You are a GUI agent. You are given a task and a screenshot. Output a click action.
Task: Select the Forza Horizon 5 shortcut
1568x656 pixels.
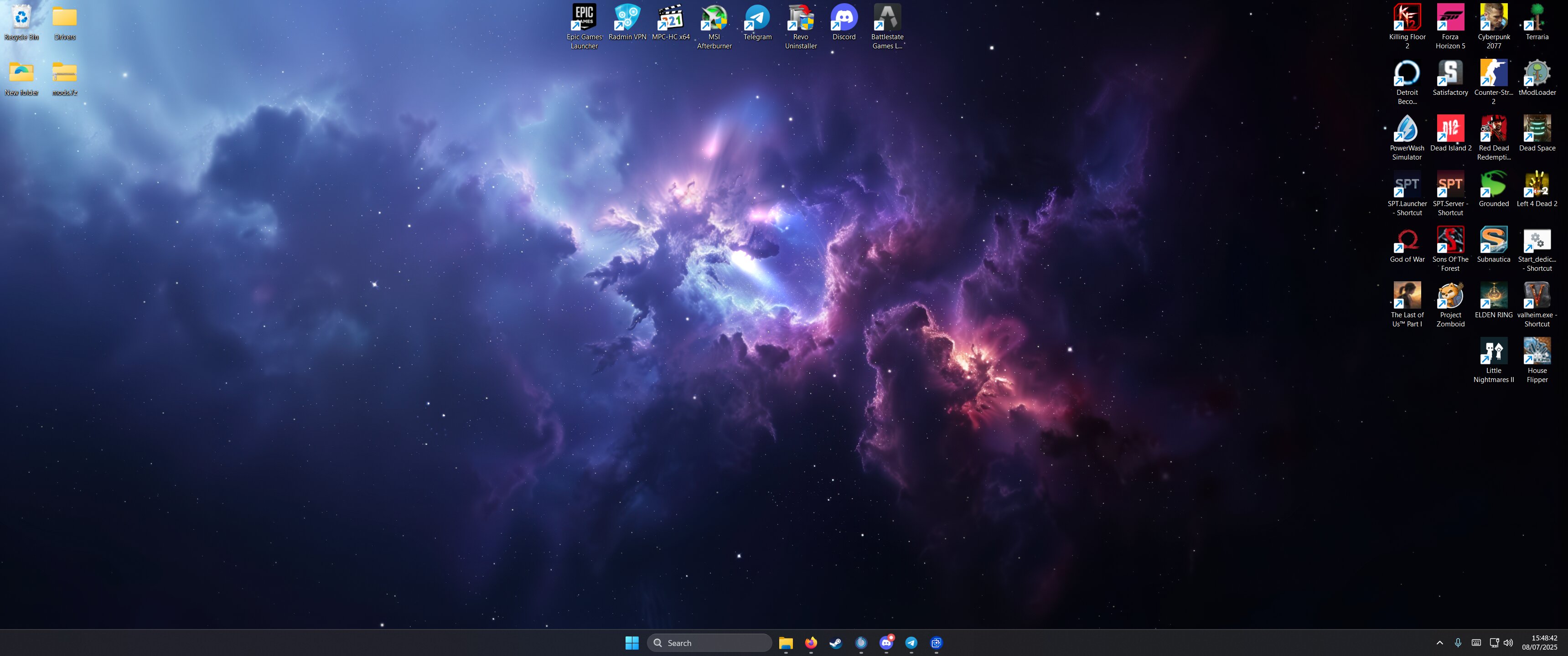[1450, 26]
